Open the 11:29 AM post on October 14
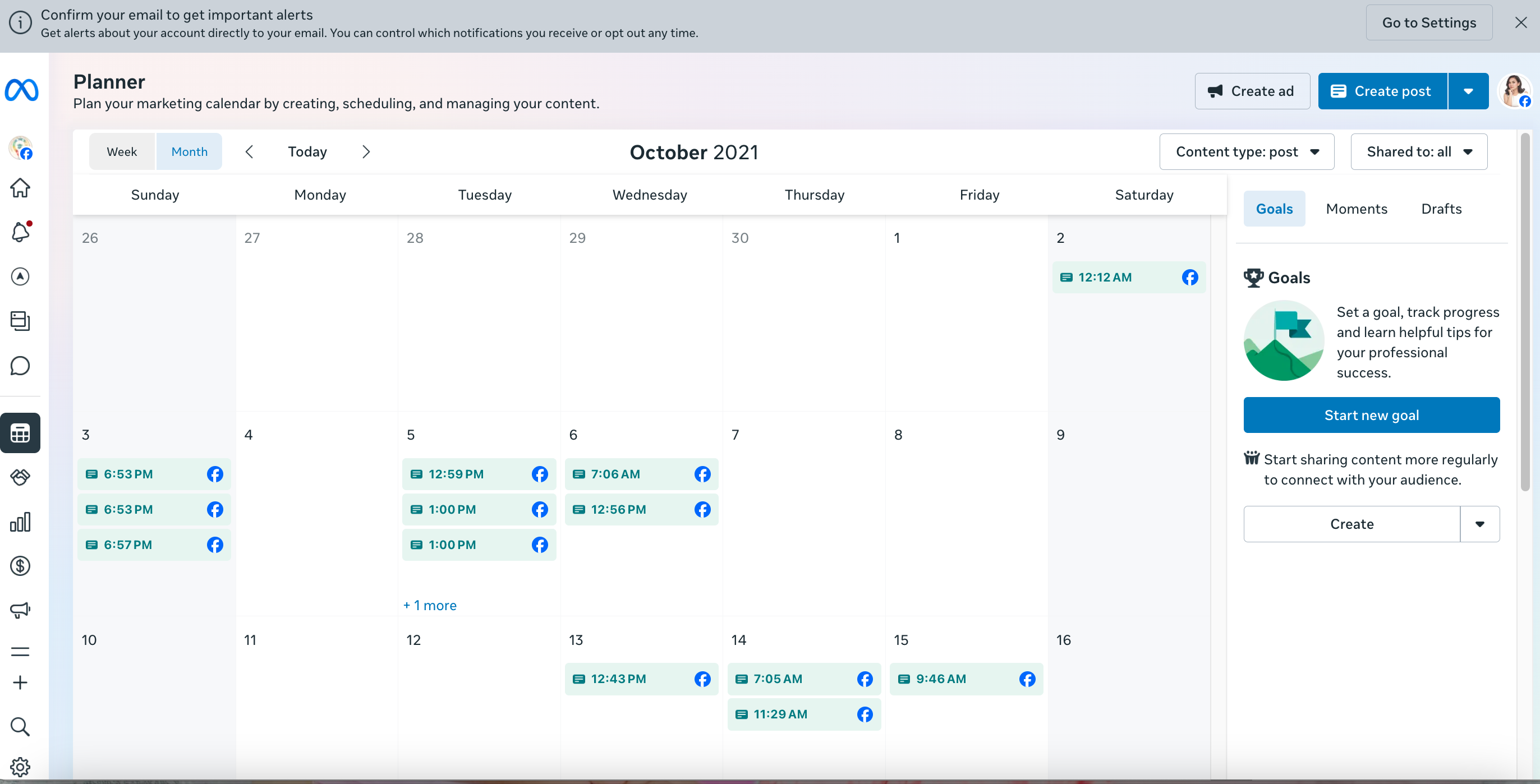The height and width of the screenshot is (784, 1540). pos(803,714)
